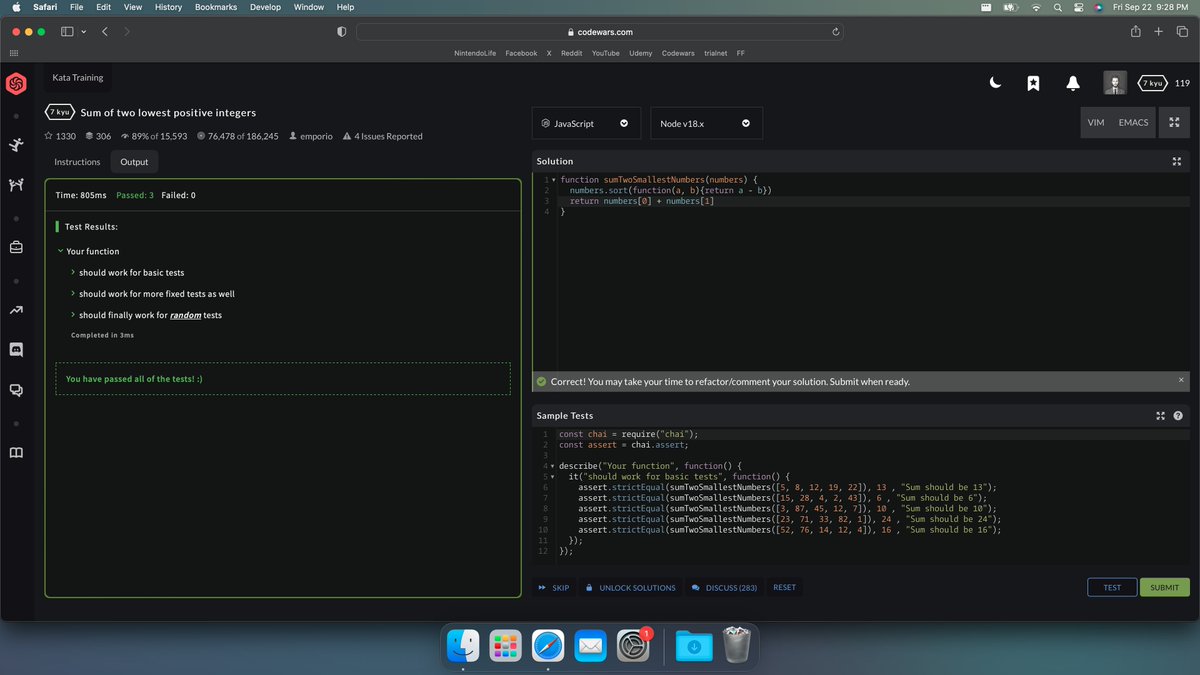
Task: Open the Node v18.x version dropdown
Action: (x=706, y=123)
